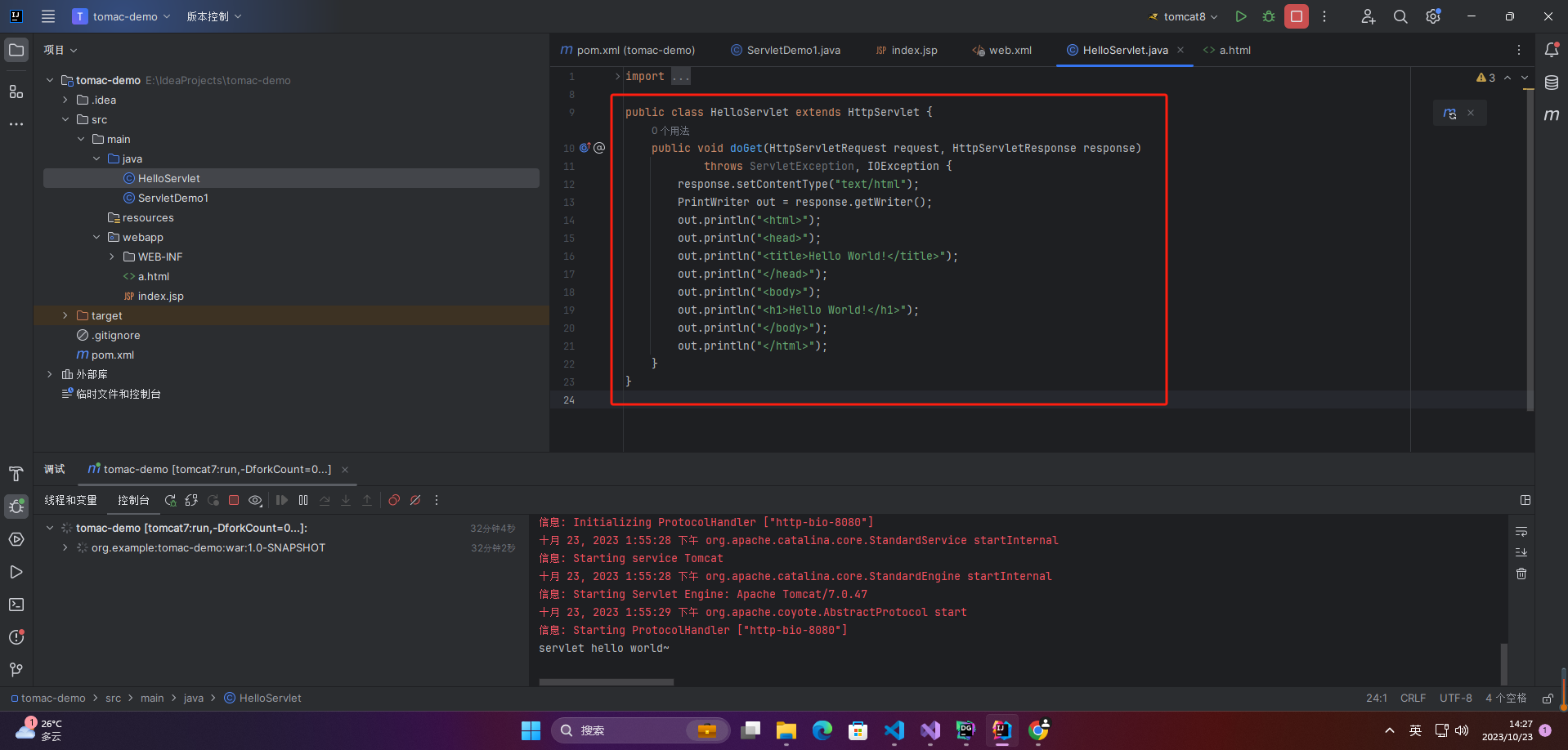Expand the 外部库 node
The width and height of the screenshot is (1568, 750).
coord(50,374)
